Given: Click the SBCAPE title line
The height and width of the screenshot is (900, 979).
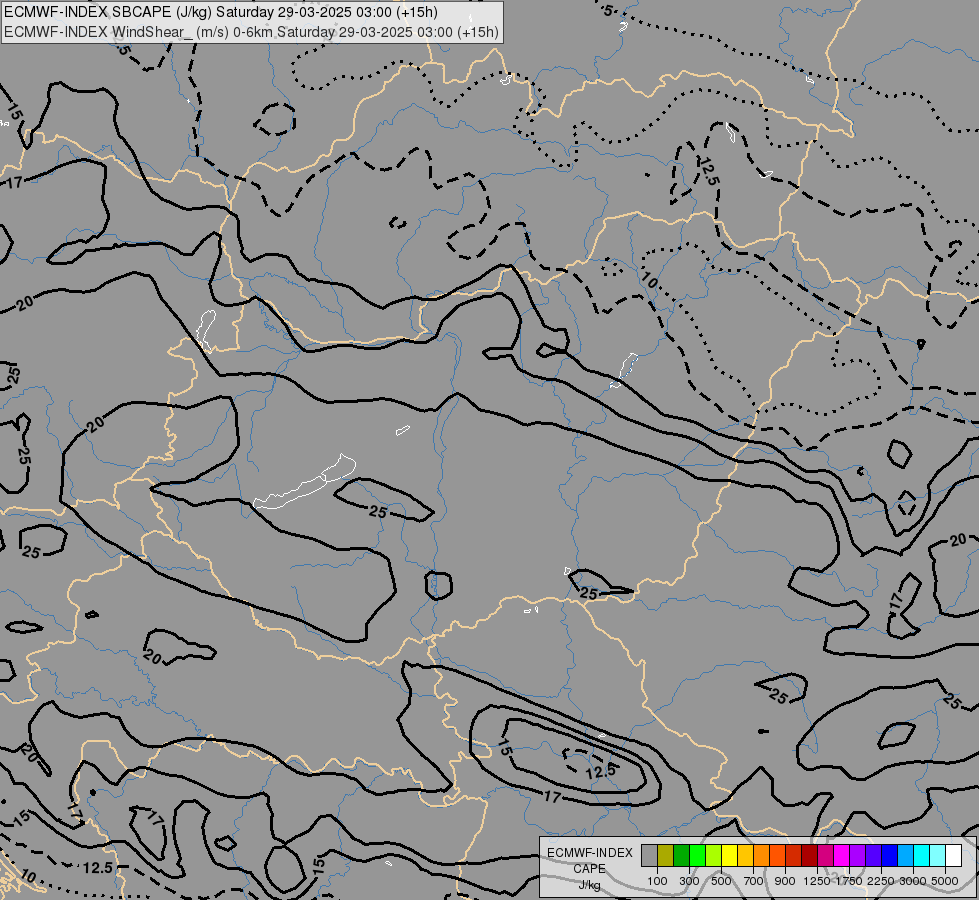Looking at the screenshot, I should tap(221, 12).
